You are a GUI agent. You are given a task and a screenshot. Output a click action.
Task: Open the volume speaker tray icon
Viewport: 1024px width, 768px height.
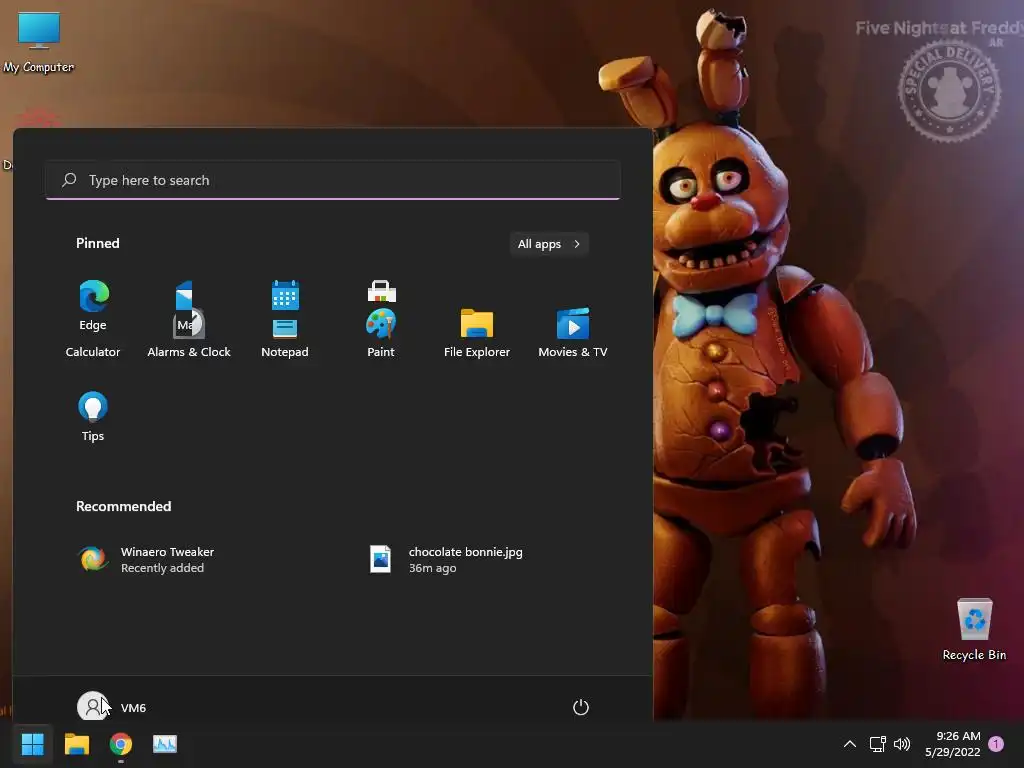coord(902,744)
